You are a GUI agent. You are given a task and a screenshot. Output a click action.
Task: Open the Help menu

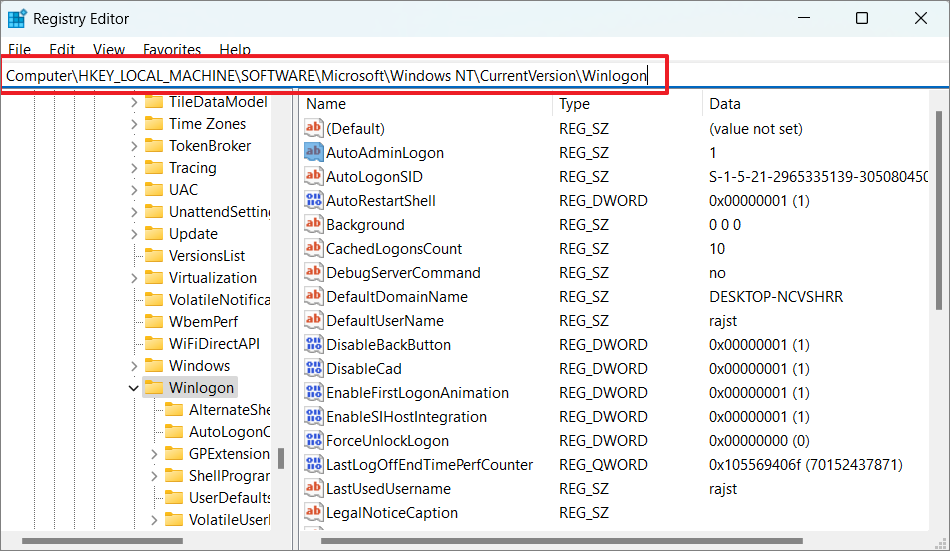(x=235, y=49)
